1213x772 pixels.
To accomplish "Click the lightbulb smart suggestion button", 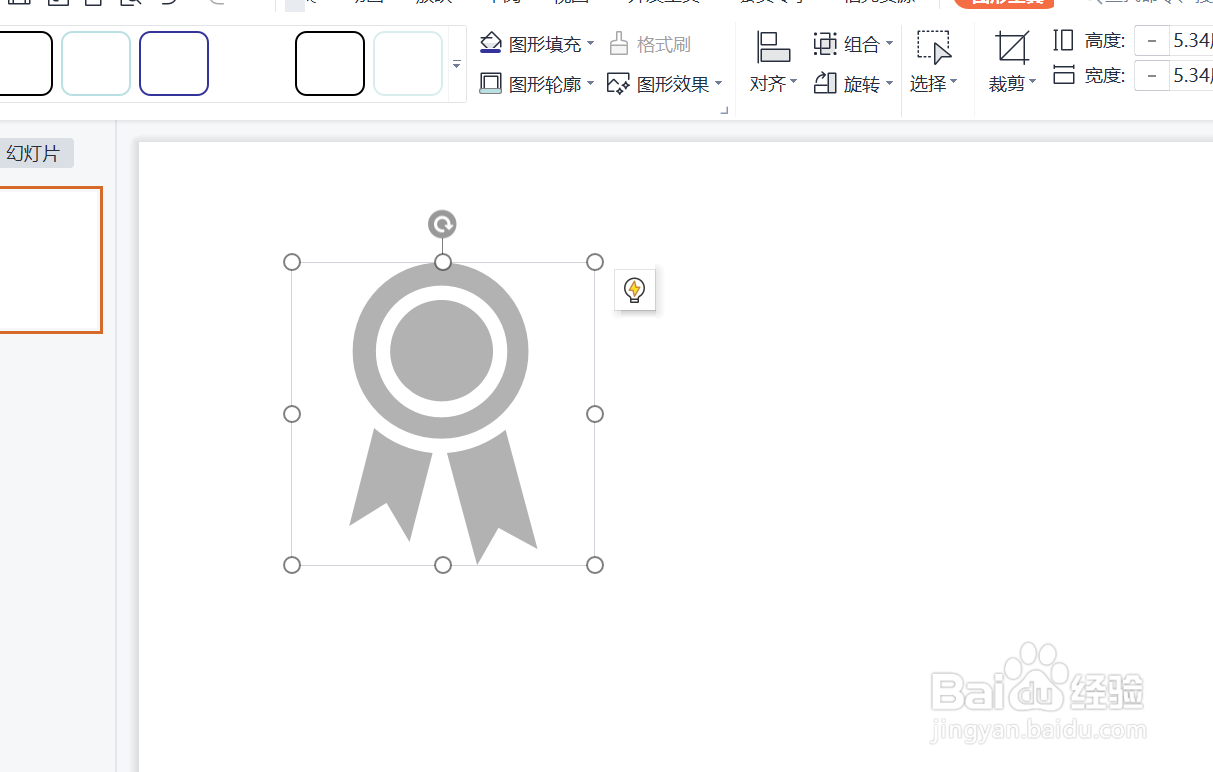I will click(x=634, y=290).
